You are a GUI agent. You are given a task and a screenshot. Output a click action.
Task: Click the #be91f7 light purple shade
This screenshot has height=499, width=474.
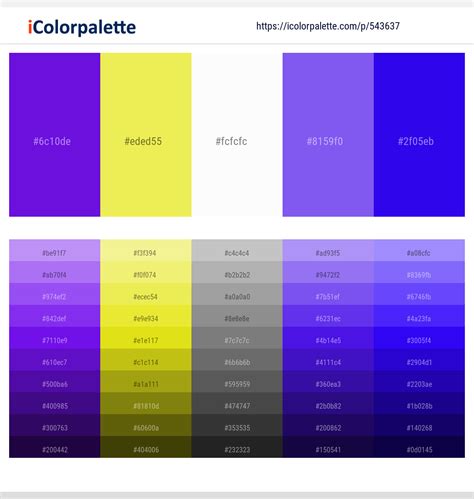pyautogui.click(x=55, y=250)
